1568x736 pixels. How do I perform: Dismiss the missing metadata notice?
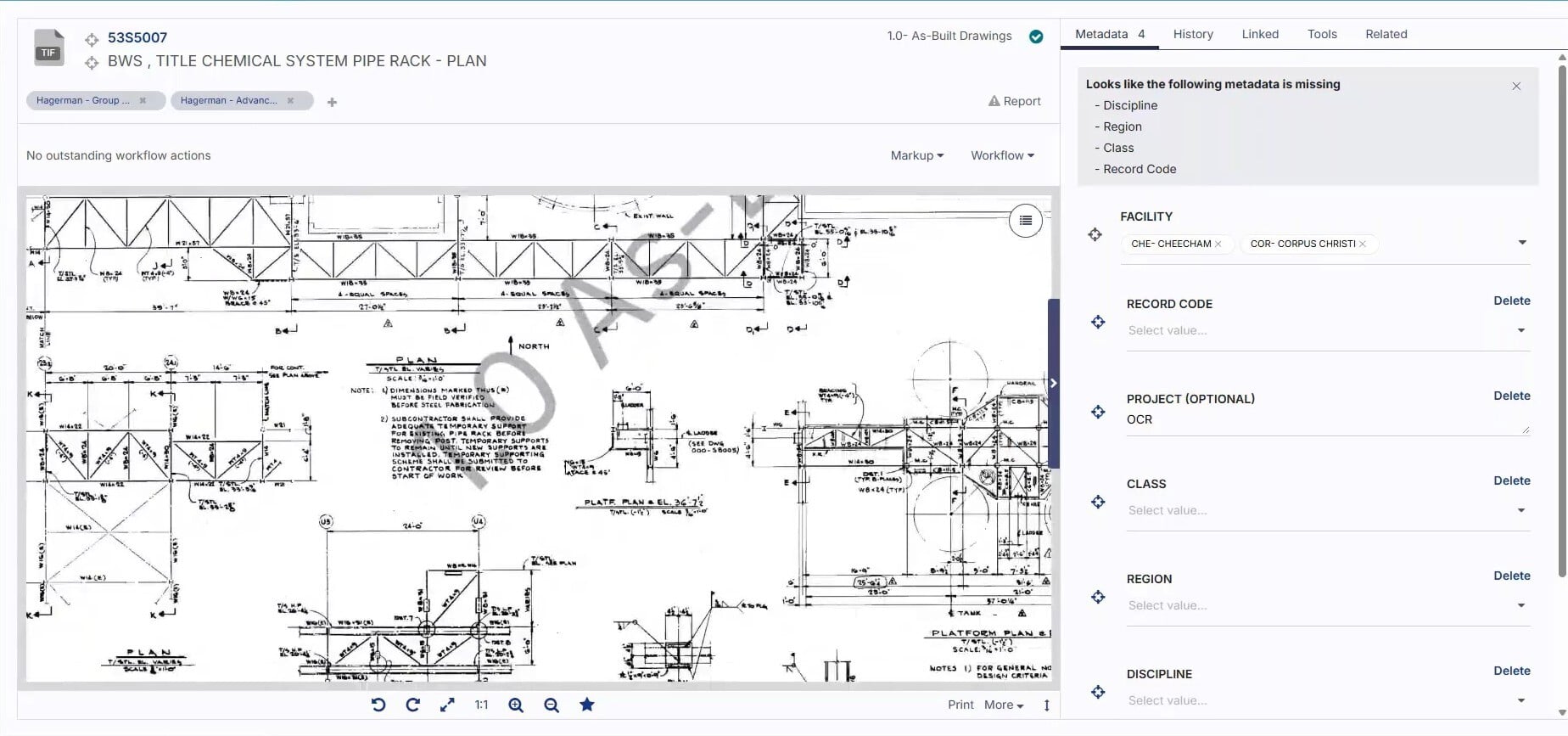[1516, 86]
